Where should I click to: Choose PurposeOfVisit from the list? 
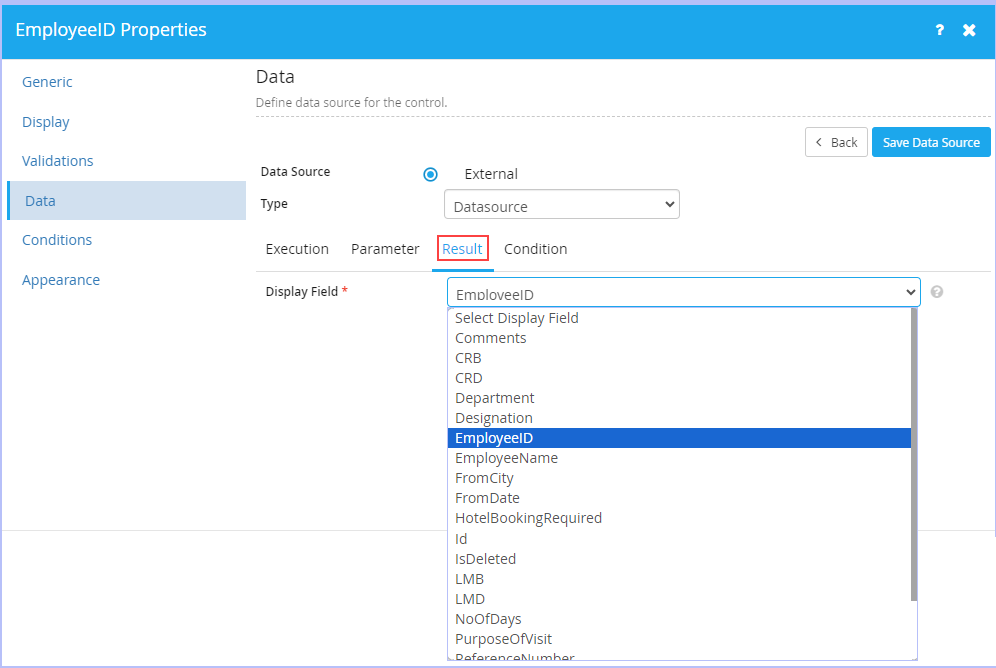pyautogui.click(x=679, y=639)
